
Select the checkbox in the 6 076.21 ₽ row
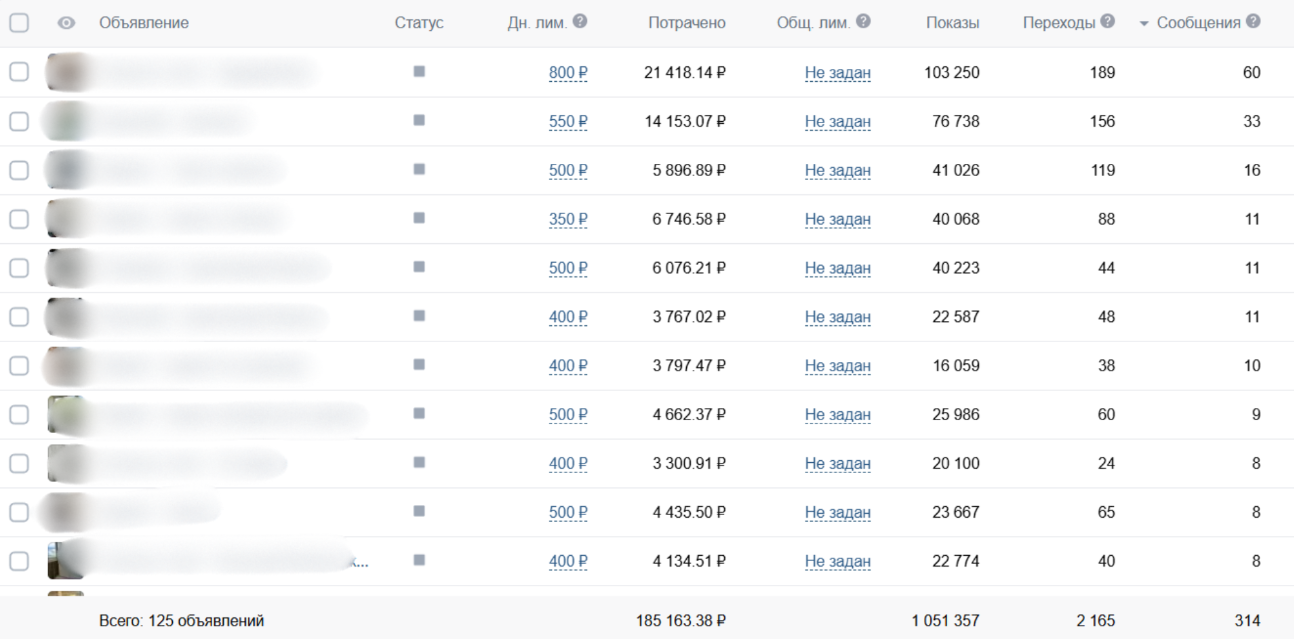click(x=19, y=268)
